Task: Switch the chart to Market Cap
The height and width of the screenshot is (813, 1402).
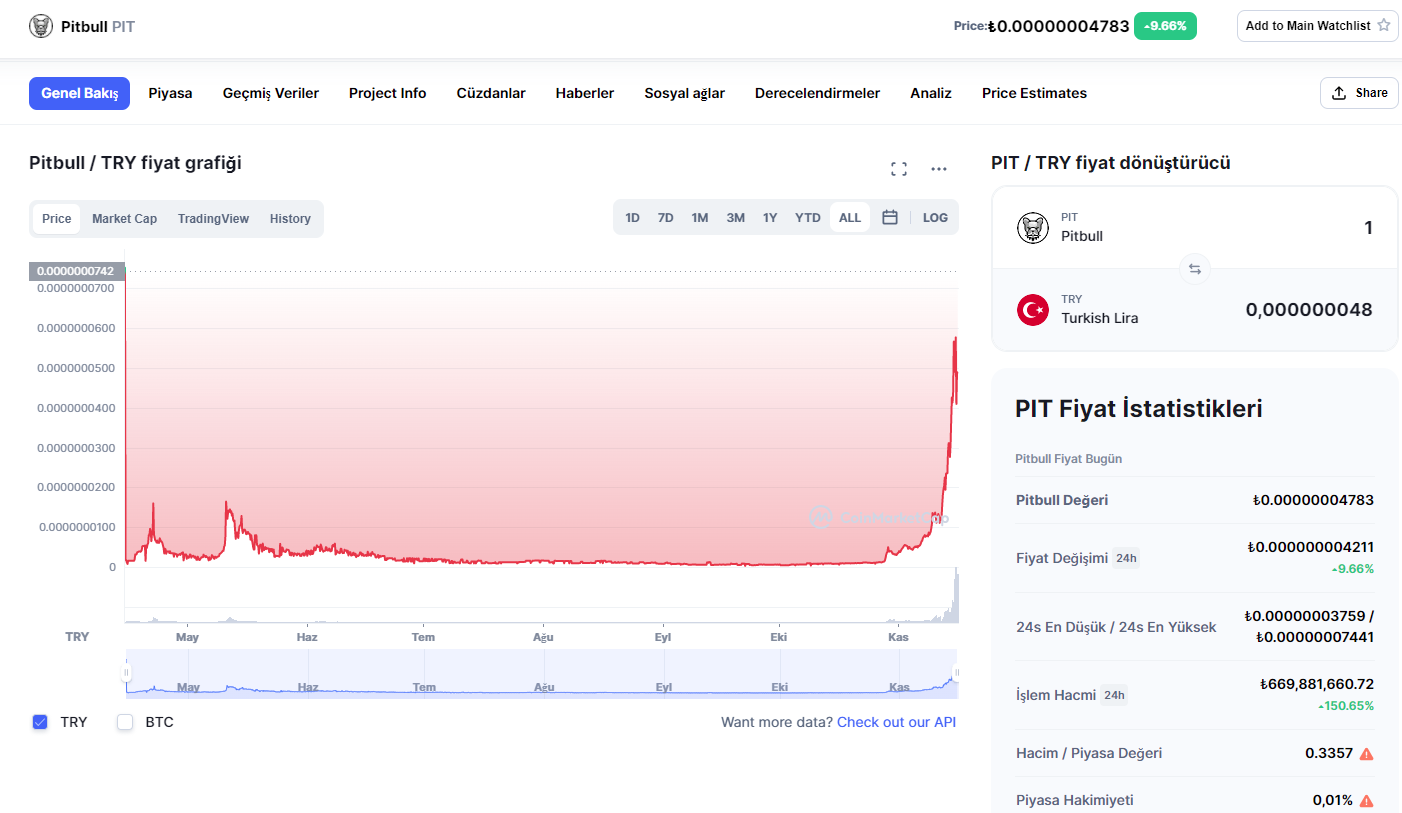Action: click(x=125, y=219)
